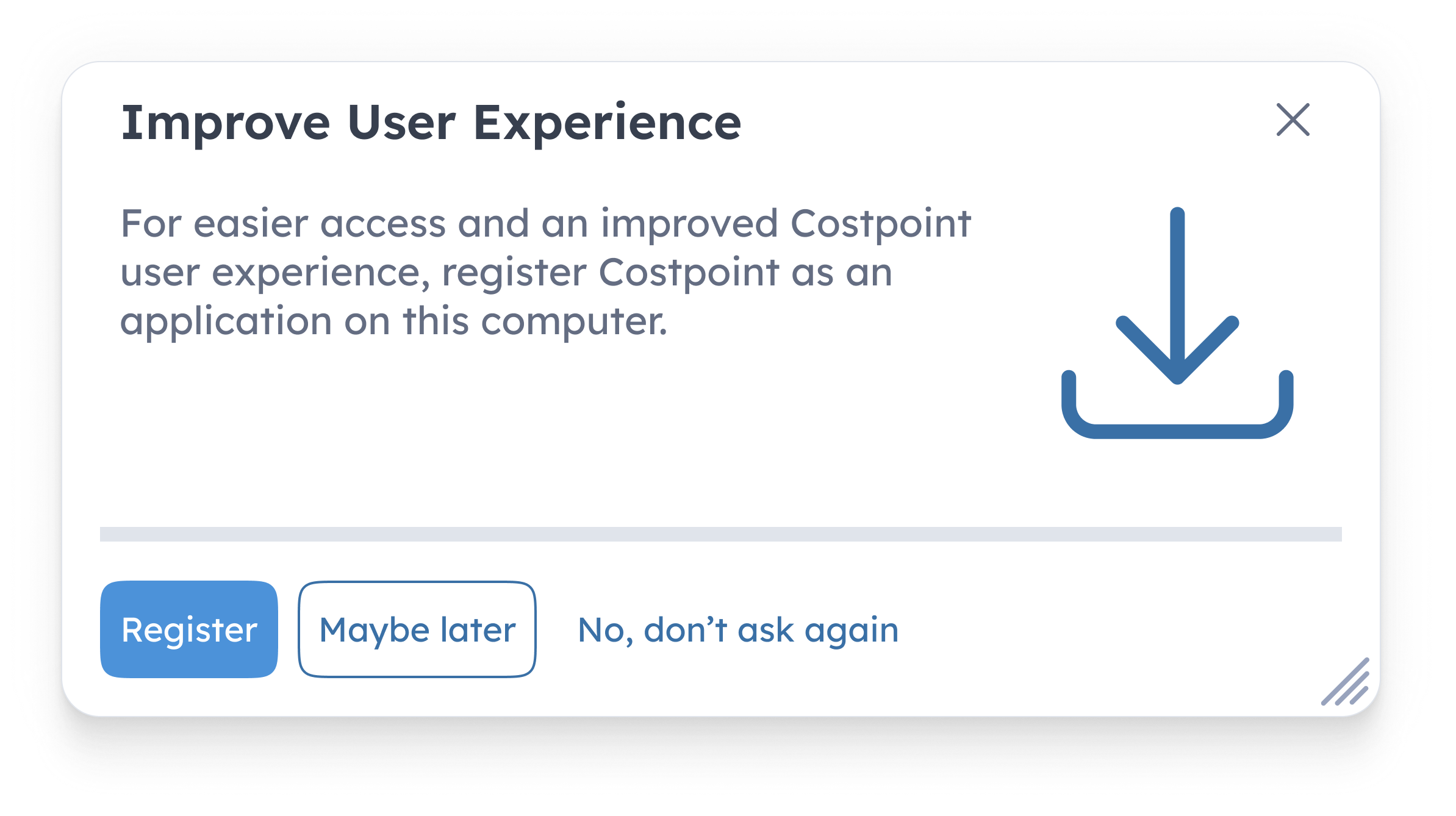Hit the solid blue Register button

(189, 629)
